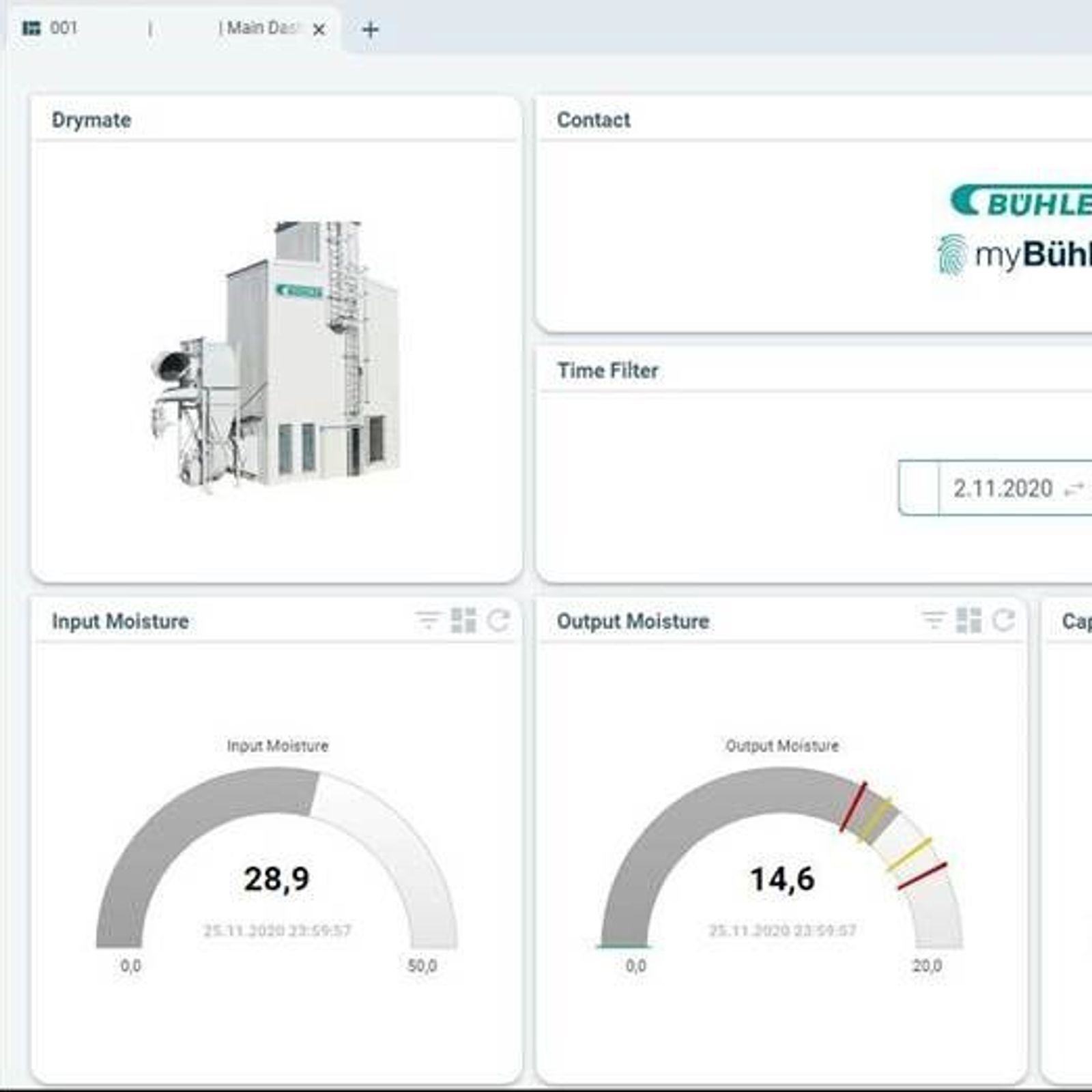Click the 50,0 maximum on Input gauge
Viewport: 1092px width, 1092px height.
422,966
